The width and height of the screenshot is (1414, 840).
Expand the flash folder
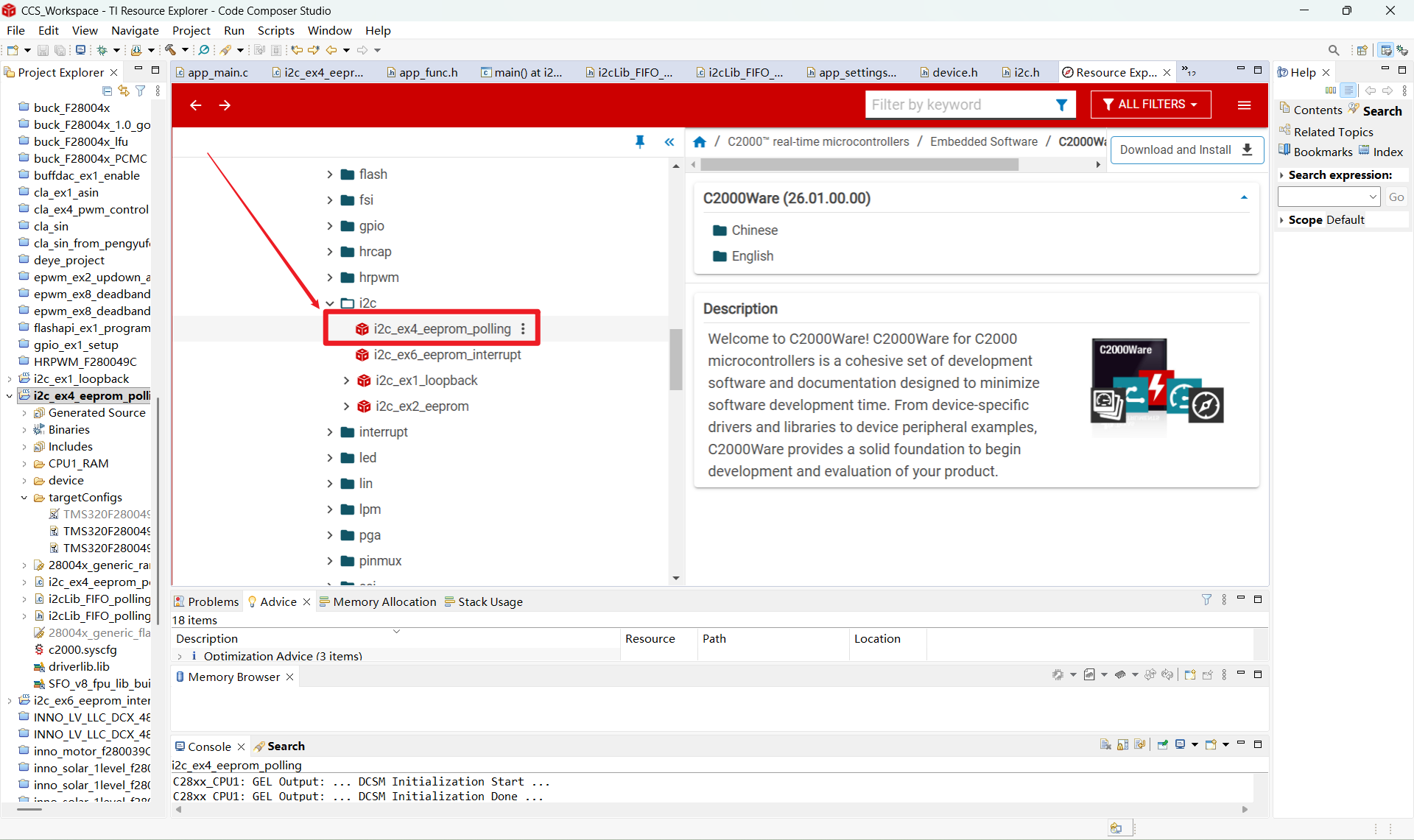[329, 174]
